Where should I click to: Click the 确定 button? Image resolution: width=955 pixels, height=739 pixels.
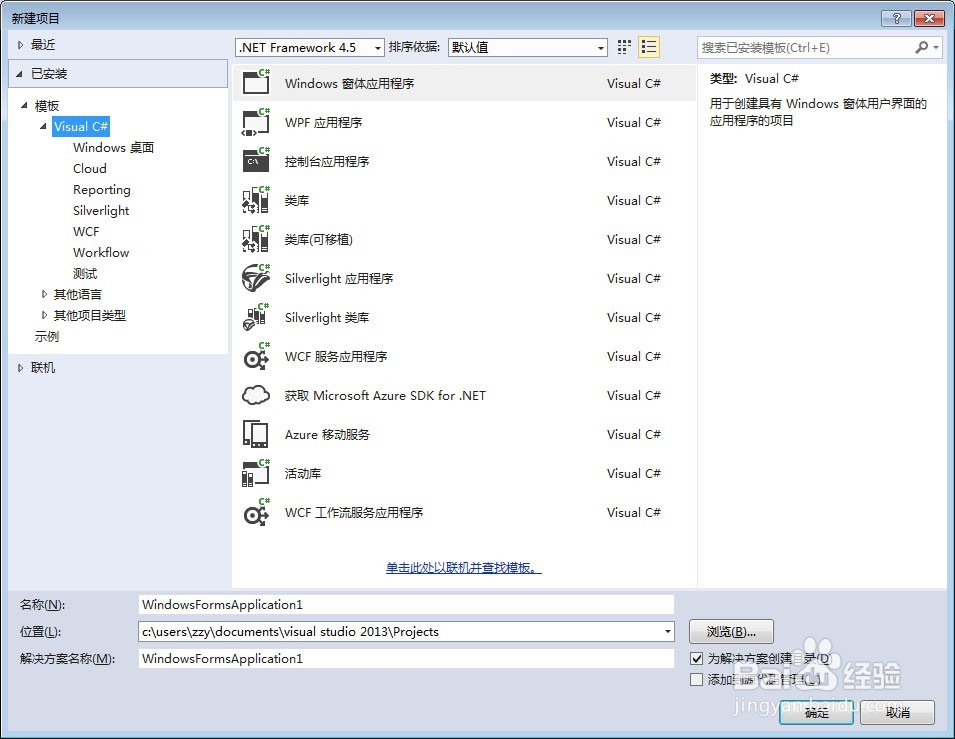816,712
